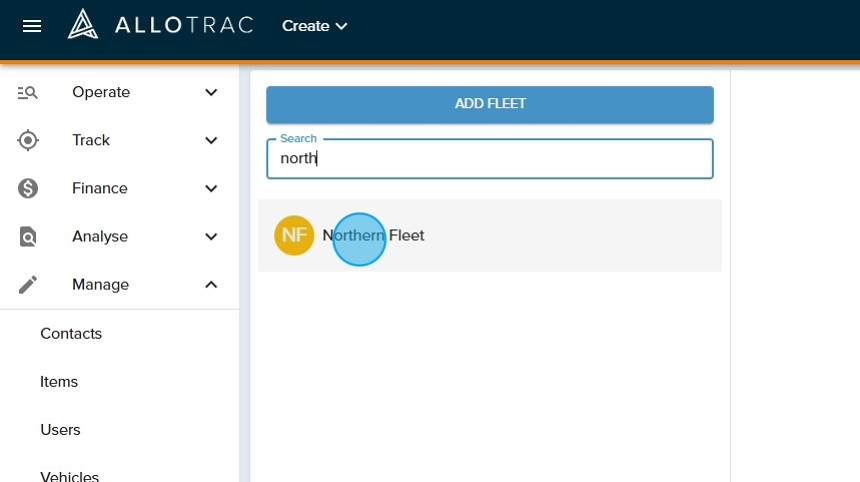Image resolution: width=860 pixels, height=482 pixels.
Task: Collapse the Manage section chevron
Action: pos(211,285)
